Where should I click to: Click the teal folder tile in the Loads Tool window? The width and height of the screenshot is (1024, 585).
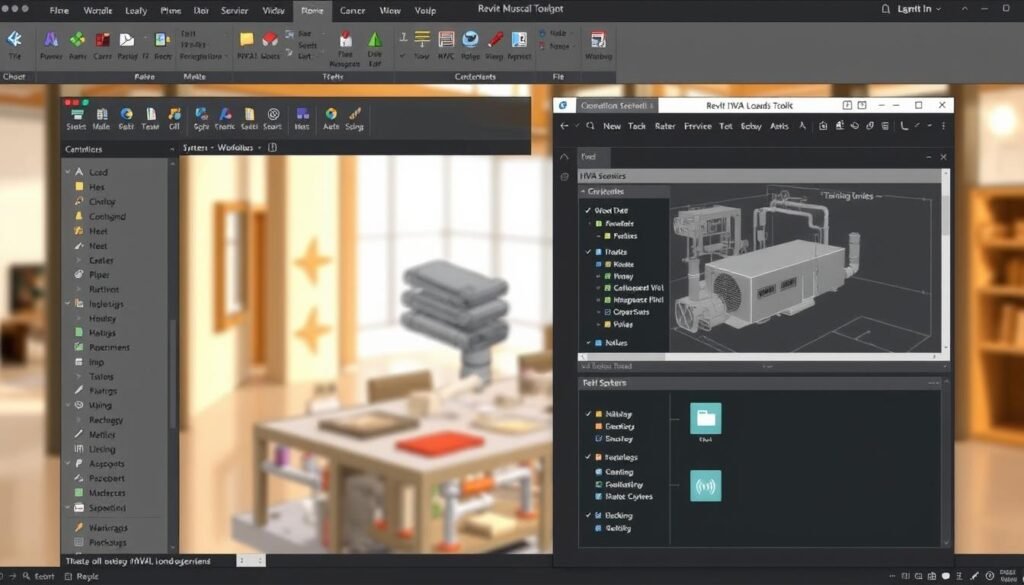click(x=706, y=419)
